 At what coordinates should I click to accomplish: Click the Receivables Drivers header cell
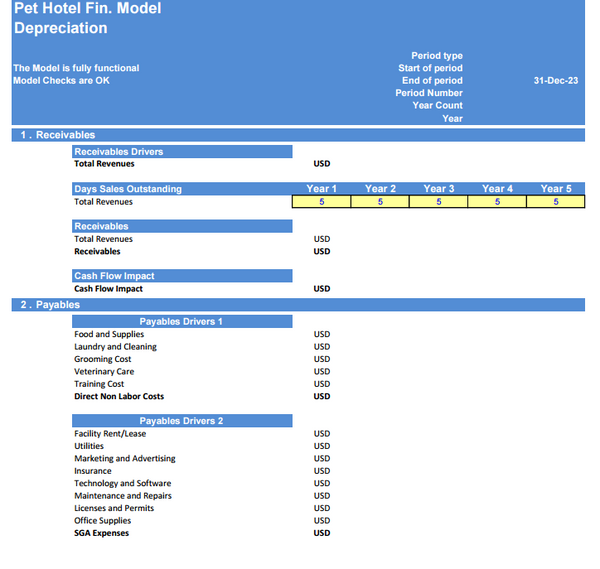(x=118, y=152)
